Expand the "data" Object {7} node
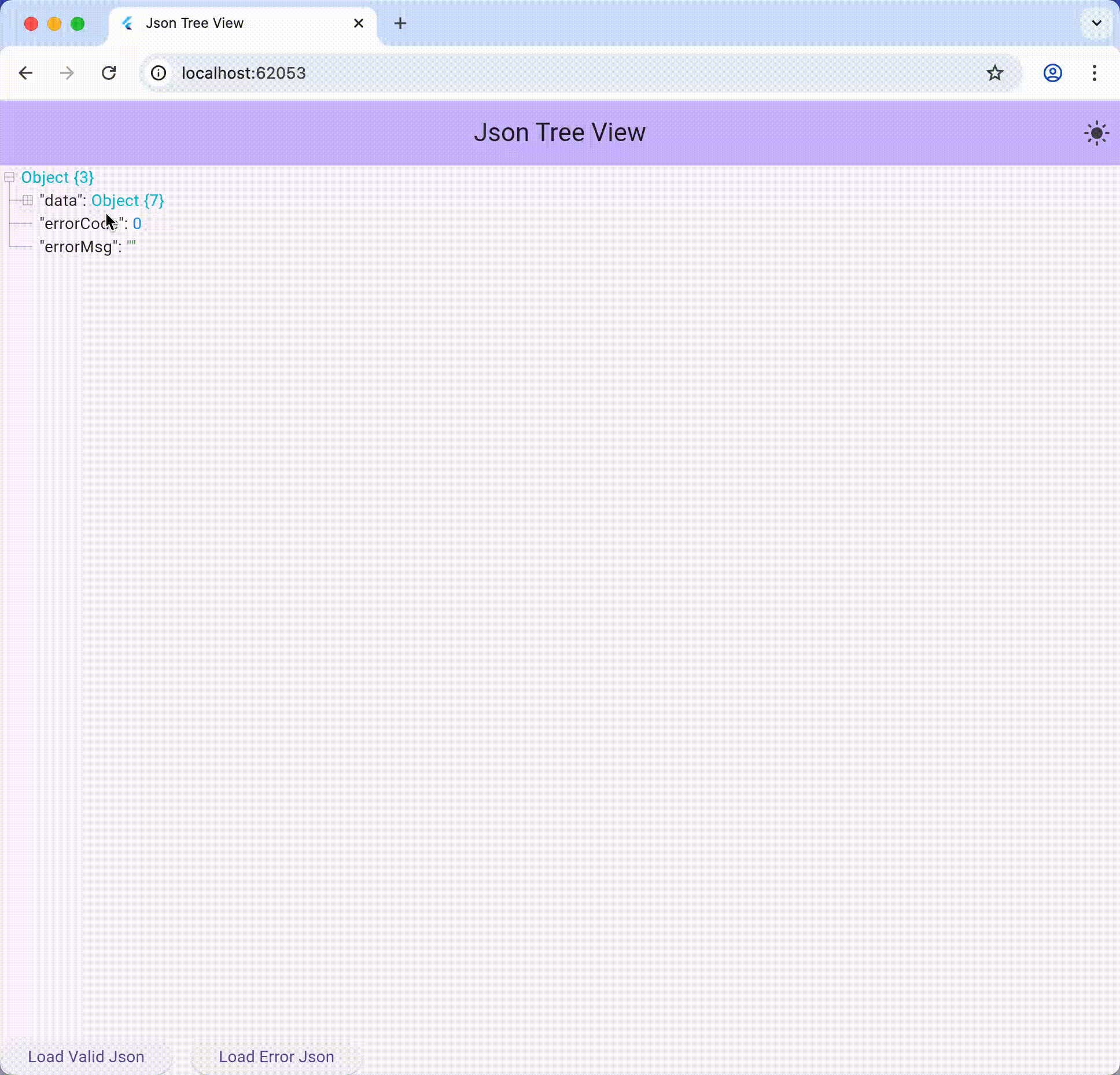The height and width of the screenshot is (1075, 1120). click(x=27, y=200)
